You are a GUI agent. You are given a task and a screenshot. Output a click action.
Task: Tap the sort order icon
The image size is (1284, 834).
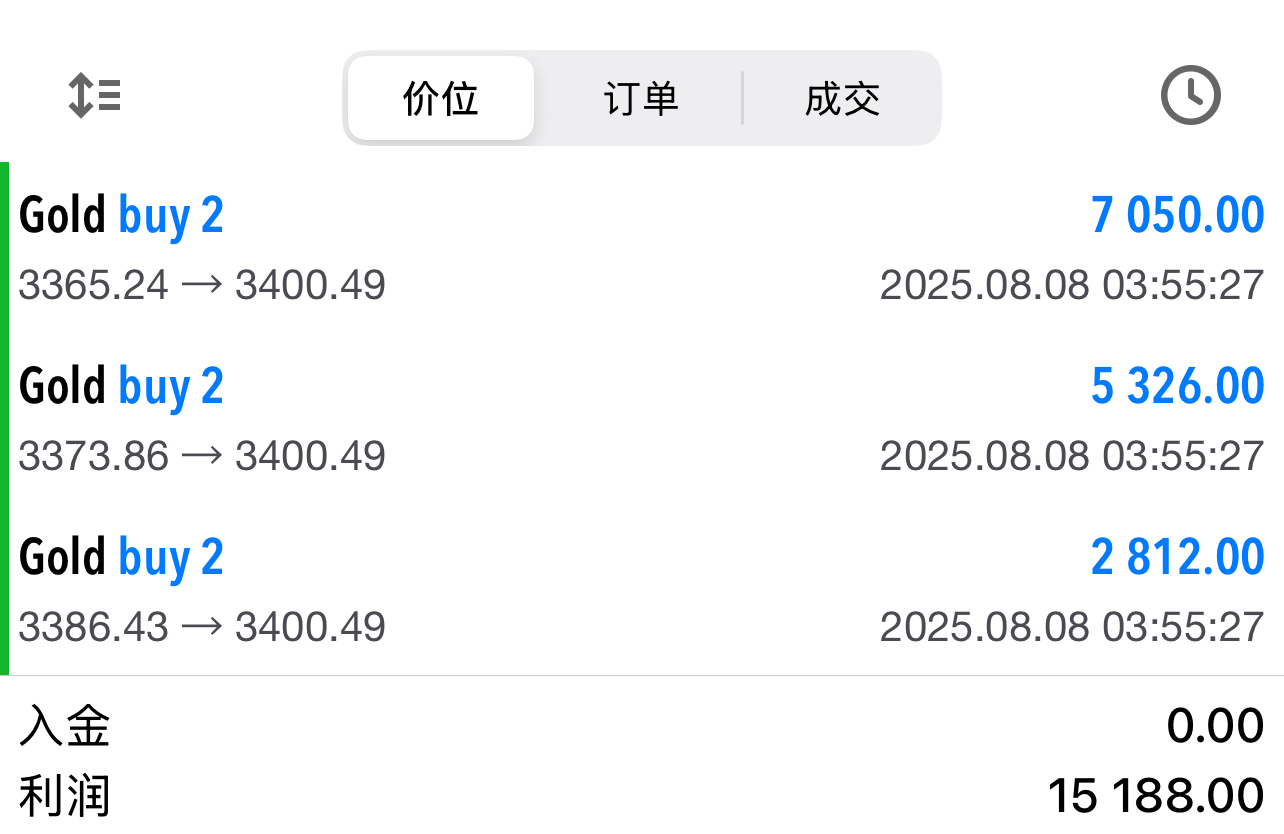(x=94, y=97)
